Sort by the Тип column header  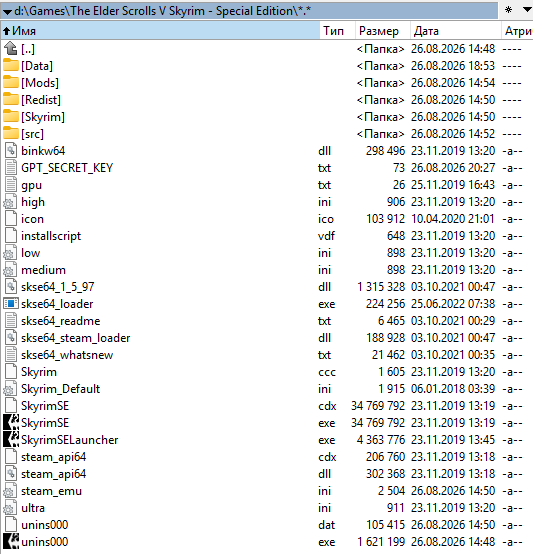[x=338, y=31]
